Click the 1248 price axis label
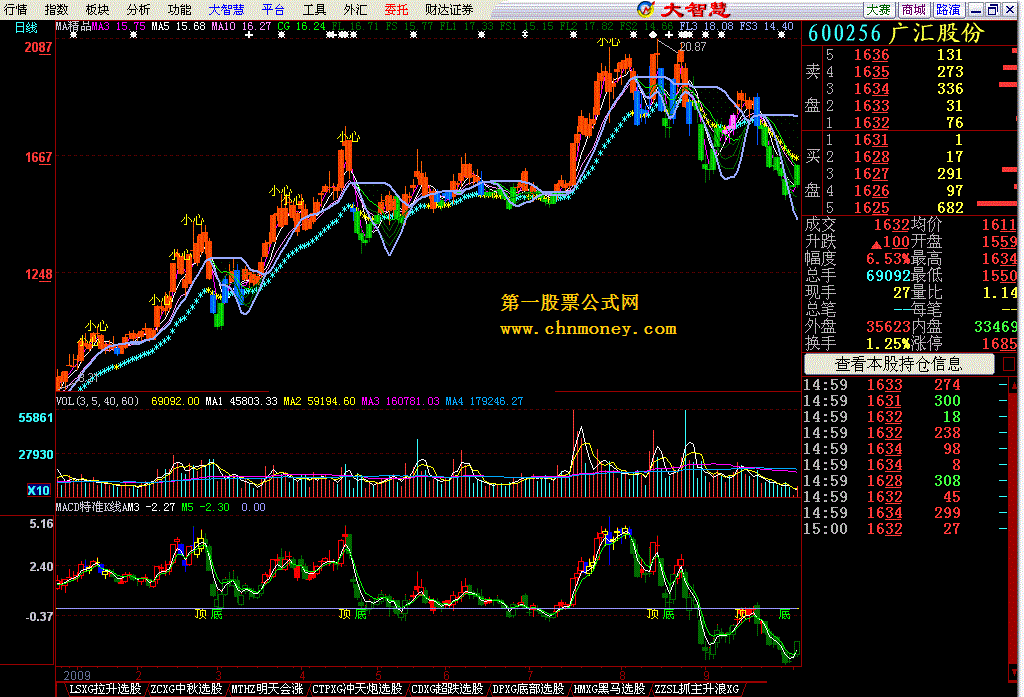1024x697 pixels. (38, 274)
